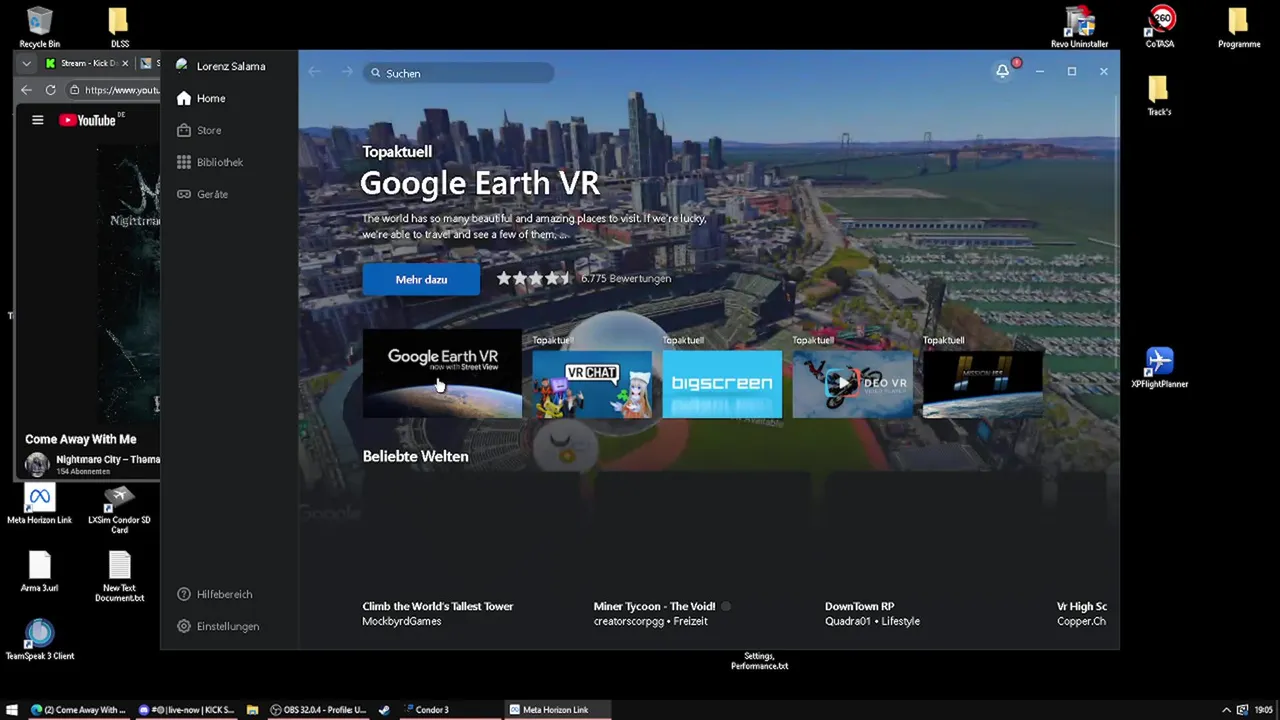Click the Lorenz Salama profile avatar
1280x720 pixels.
[x=182, y=66]
